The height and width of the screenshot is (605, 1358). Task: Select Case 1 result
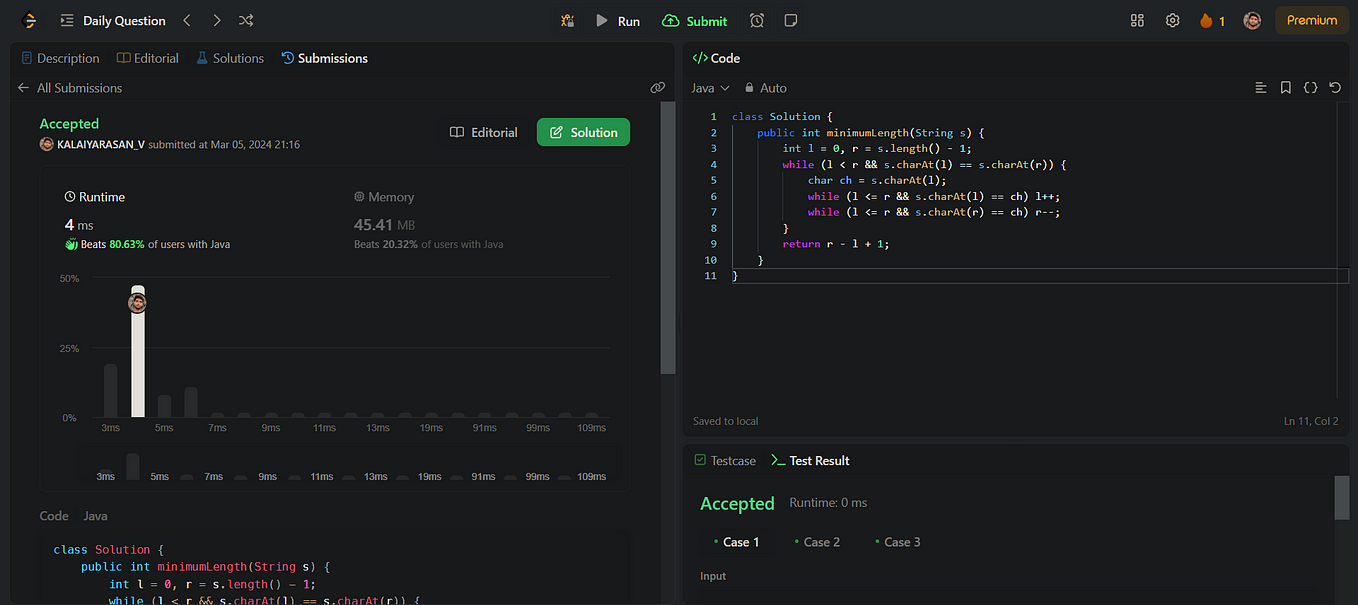[736, 542]
